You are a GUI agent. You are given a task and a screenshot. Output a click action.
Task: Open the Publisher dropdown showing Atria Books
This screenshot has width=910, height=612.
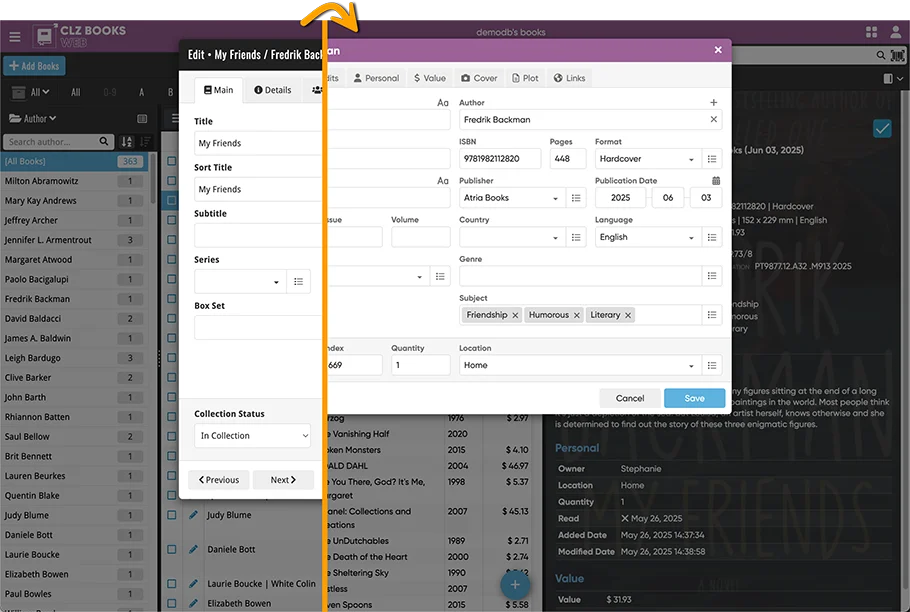[512, 198]
